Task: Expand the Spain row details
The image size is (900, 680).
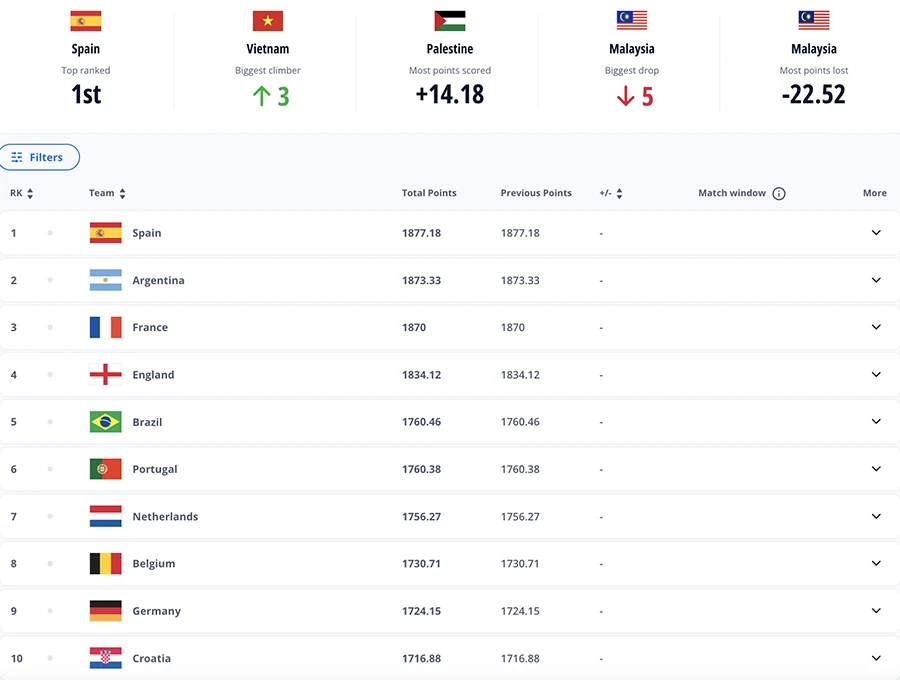Action: pos(876,233)
